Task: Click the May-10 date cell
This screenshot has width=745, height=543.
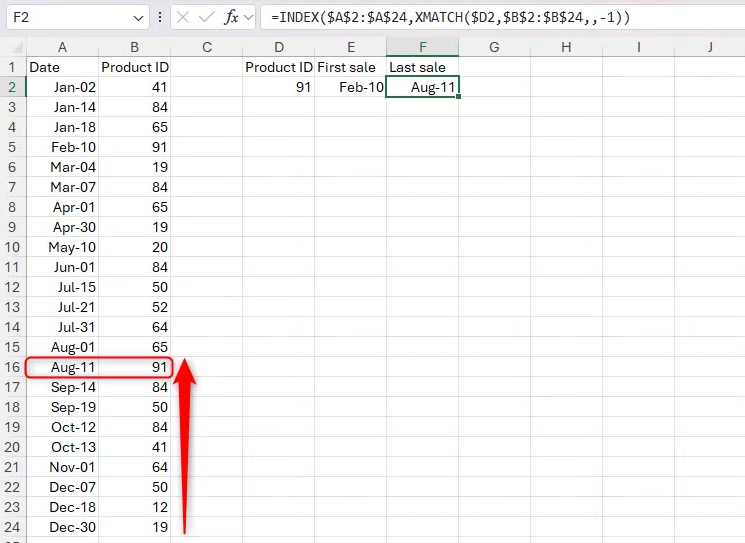Action: pos(62,247)
